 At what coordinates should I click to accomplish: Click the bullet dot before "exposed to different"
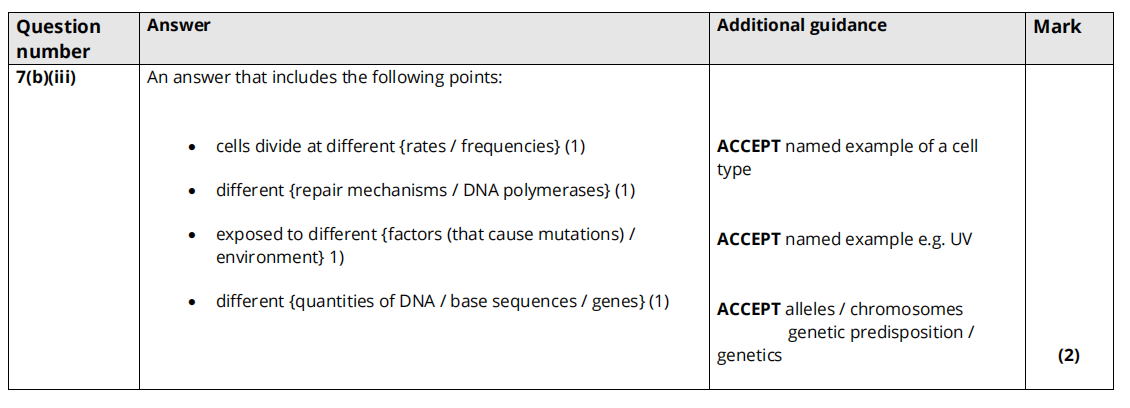pyautogui.click(x=191, y=236)
